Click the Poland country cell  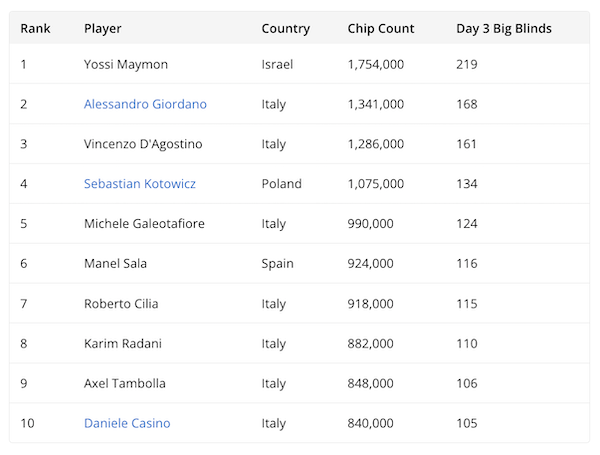click(x=281, y=184)
